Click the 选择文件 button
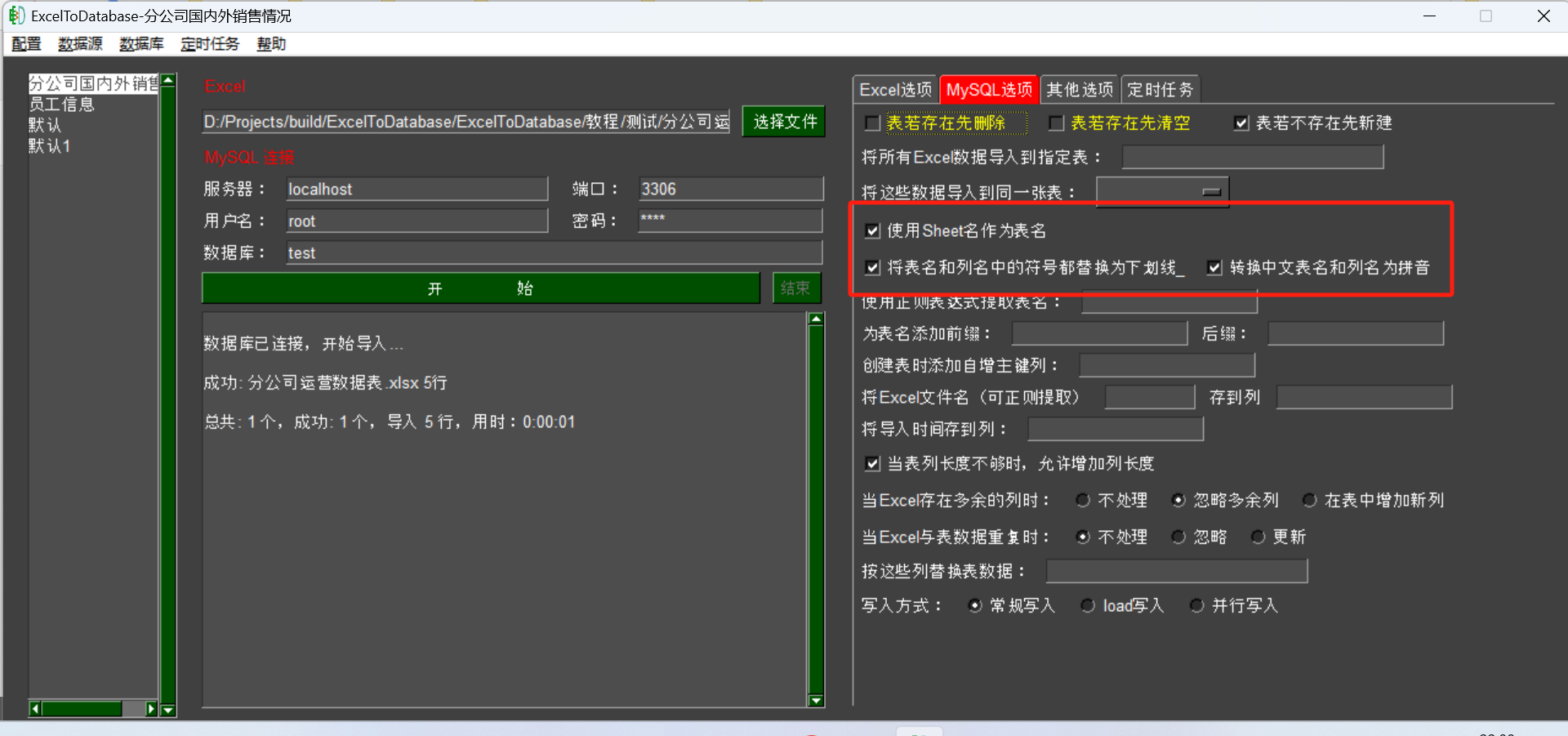The image size is (1568, 736). click(x=784, y=122)
